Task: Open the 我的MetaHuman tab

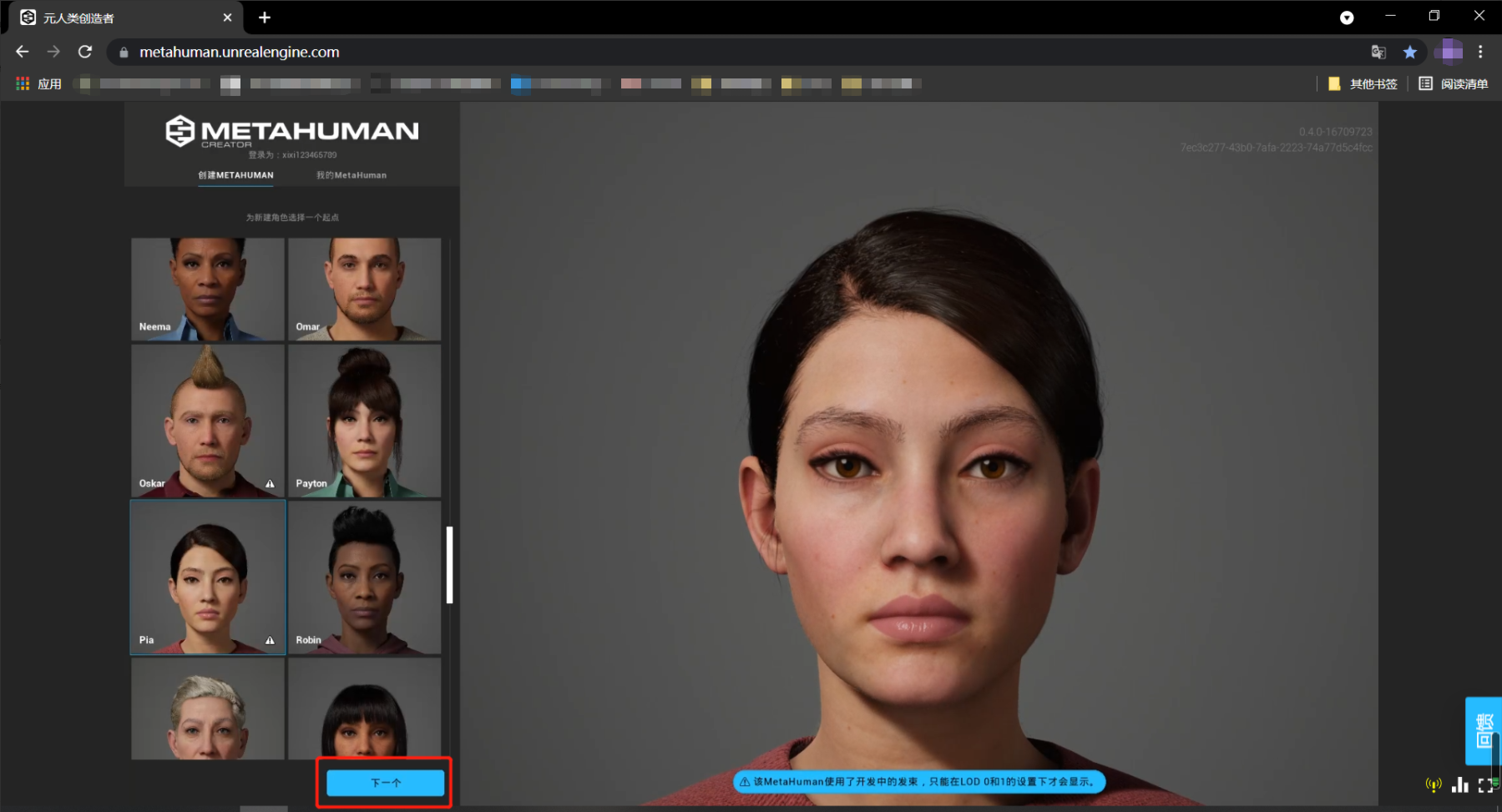Action: (351, 175)
